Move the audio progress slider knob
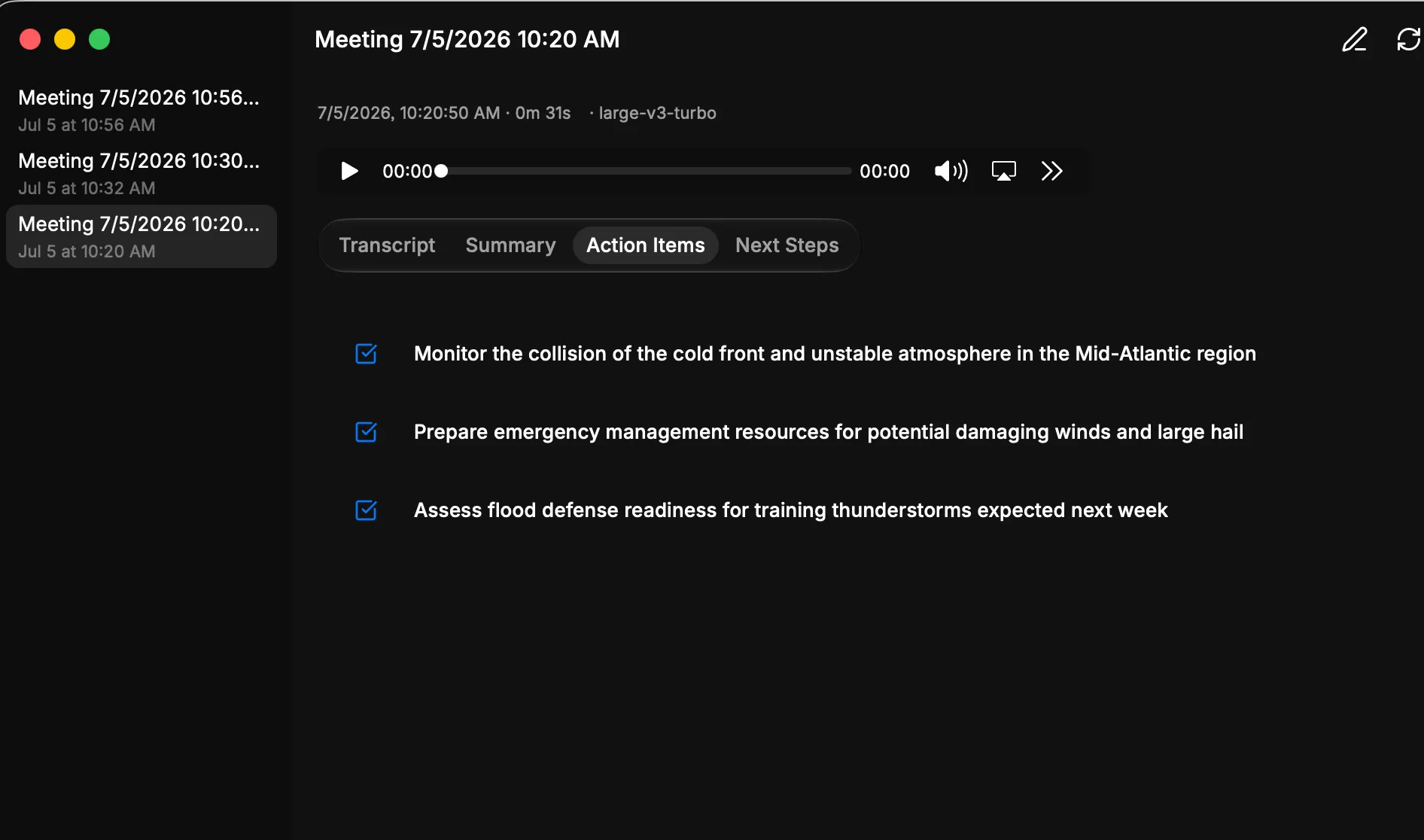 [x=441, y=171]
